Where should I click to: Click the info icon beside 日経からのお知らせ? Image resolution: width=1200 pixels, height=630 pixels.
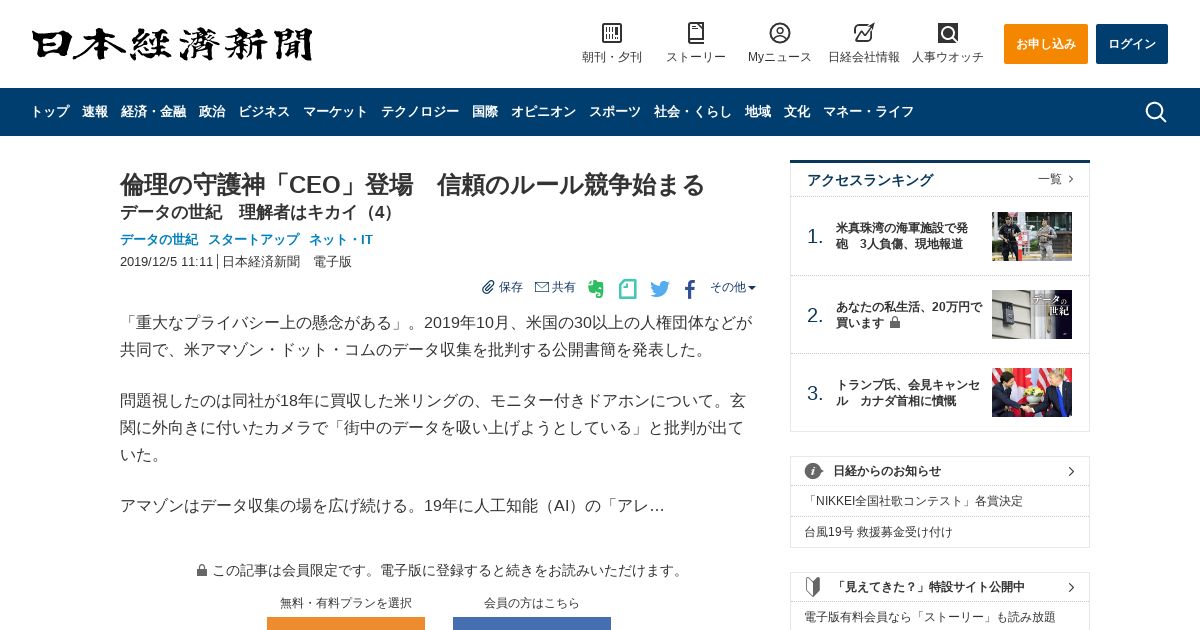click(813, 471)
